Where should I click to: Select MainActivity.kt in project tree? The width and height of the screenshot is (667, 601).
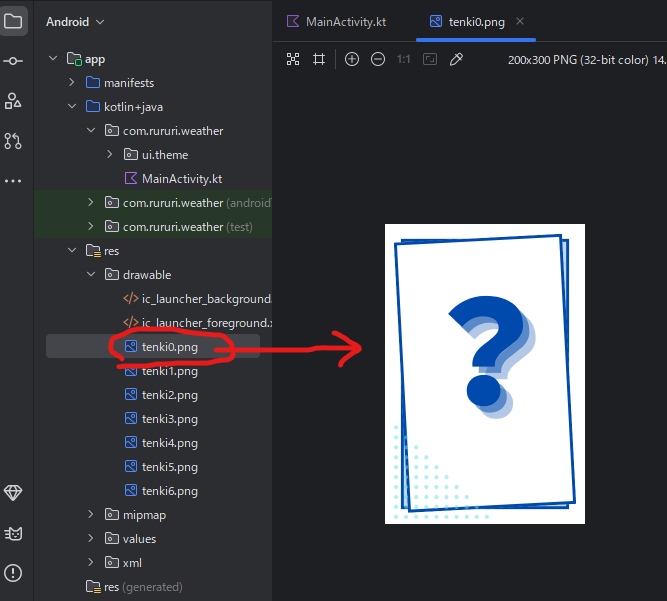click(x=173, y=179)
